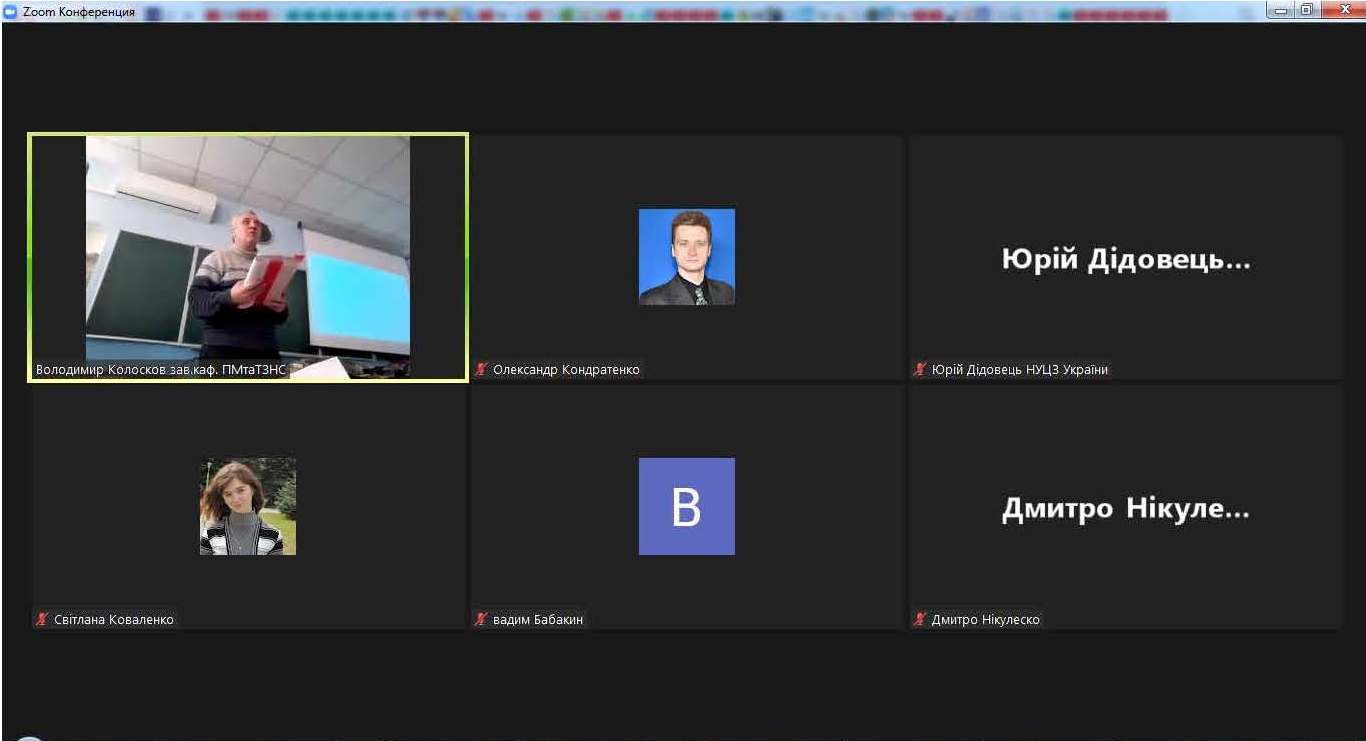
Task: Click the Zoom app icon in title bar
Action: (x=11, y=12)
